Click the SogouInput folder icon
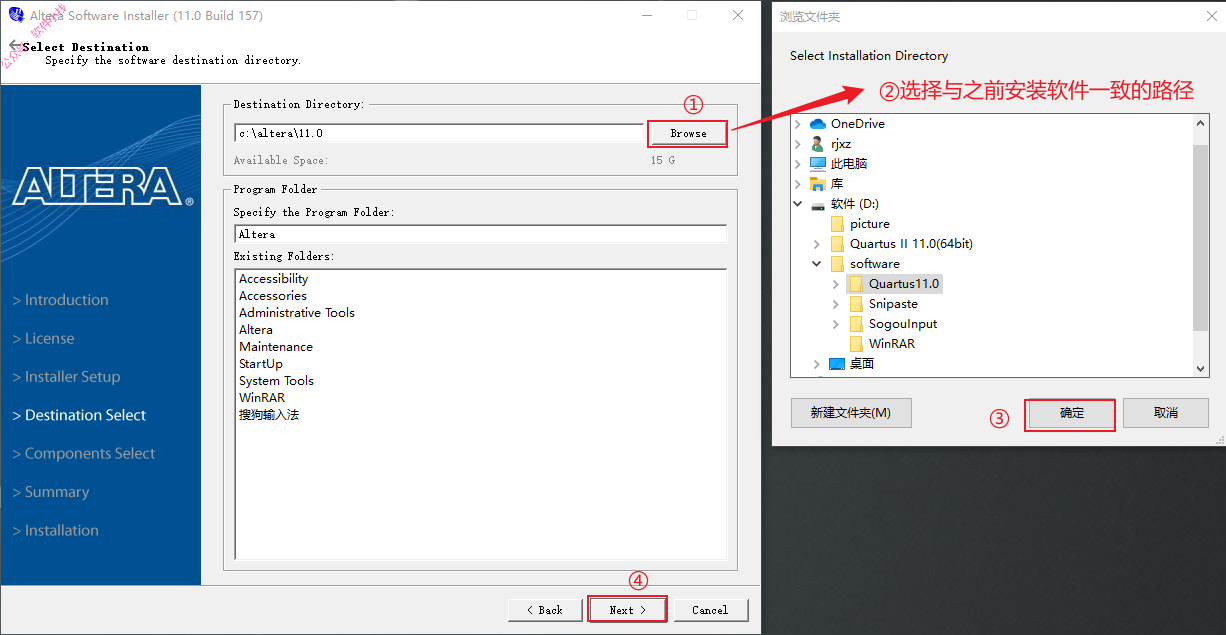This screenshot has width=1226, height=635. pos(856,324)
